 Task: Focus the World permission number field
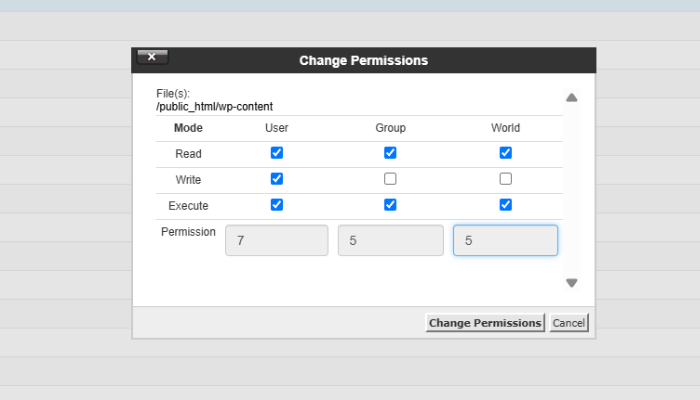coord(505,240)
